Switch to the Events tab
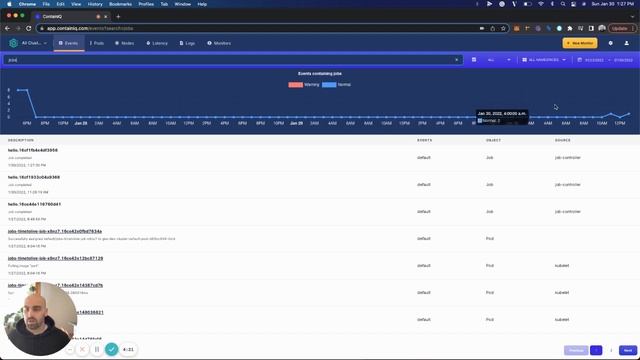Image resolution: width=640 pixels, height=360 pixels. click(x=68, y=43)
